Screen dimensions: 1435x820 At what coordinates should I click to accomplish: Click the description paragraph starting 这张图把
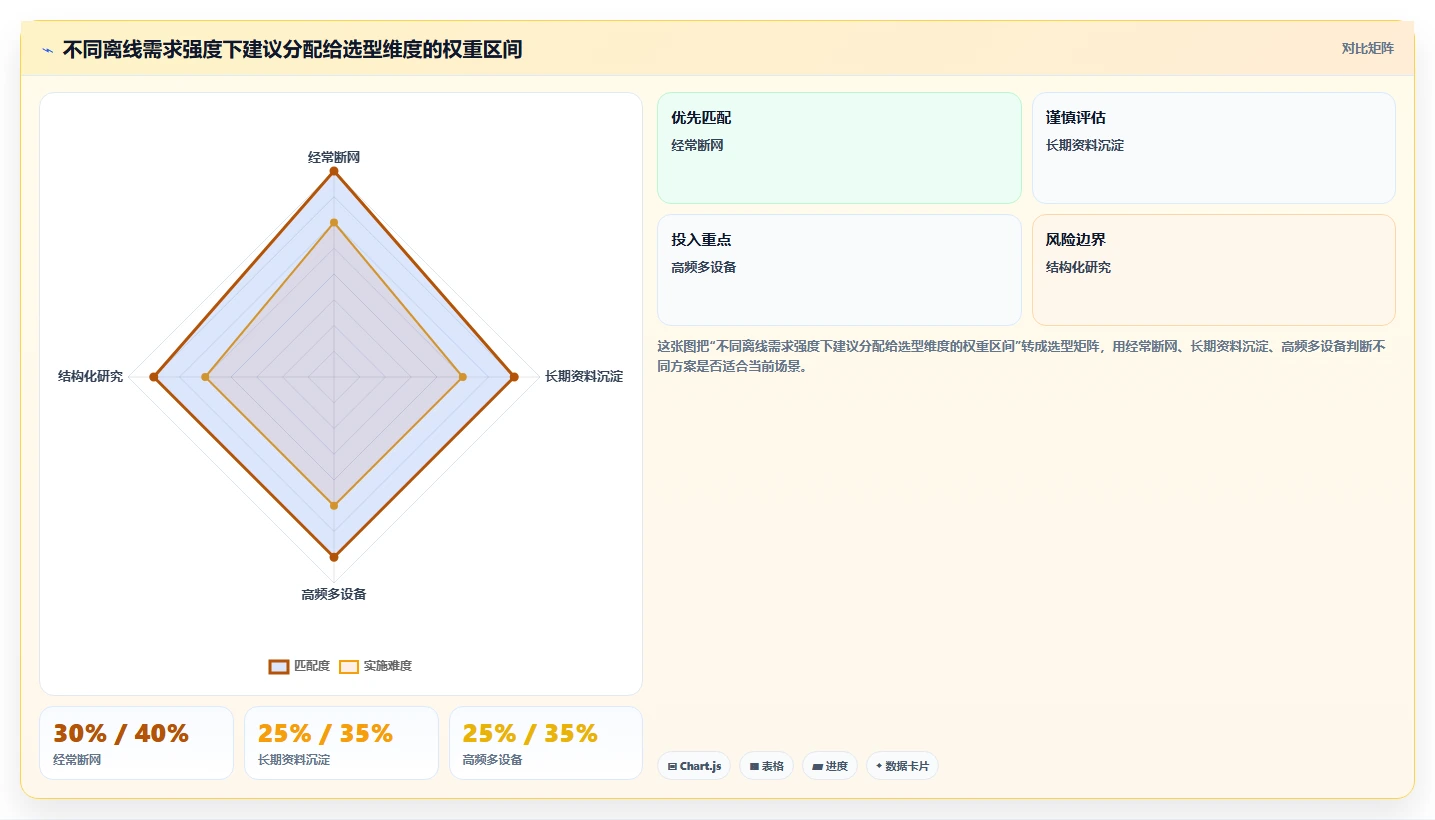tap(1021, 356)
